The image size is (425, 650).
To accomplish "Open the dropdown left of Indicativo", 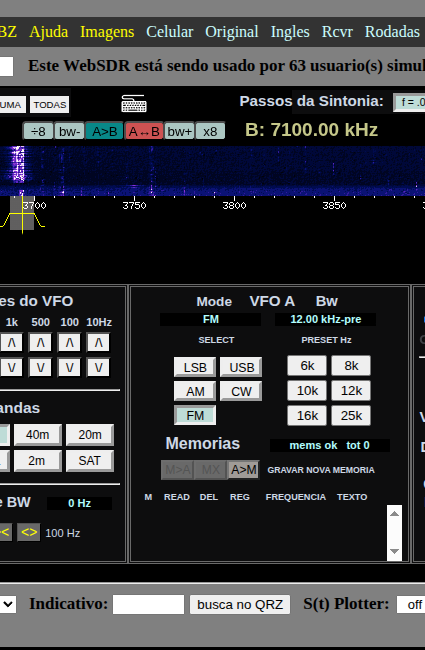I will tap(8, 604).
